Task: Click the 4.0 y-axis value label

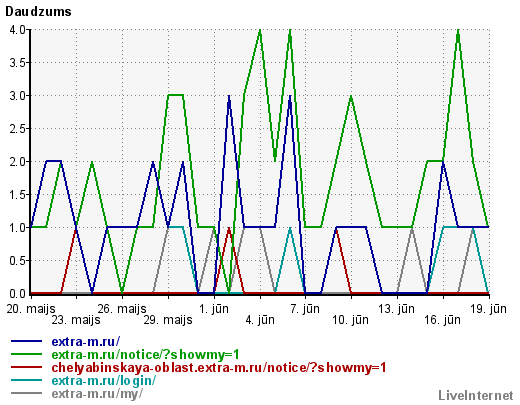Action: point(17,30)
